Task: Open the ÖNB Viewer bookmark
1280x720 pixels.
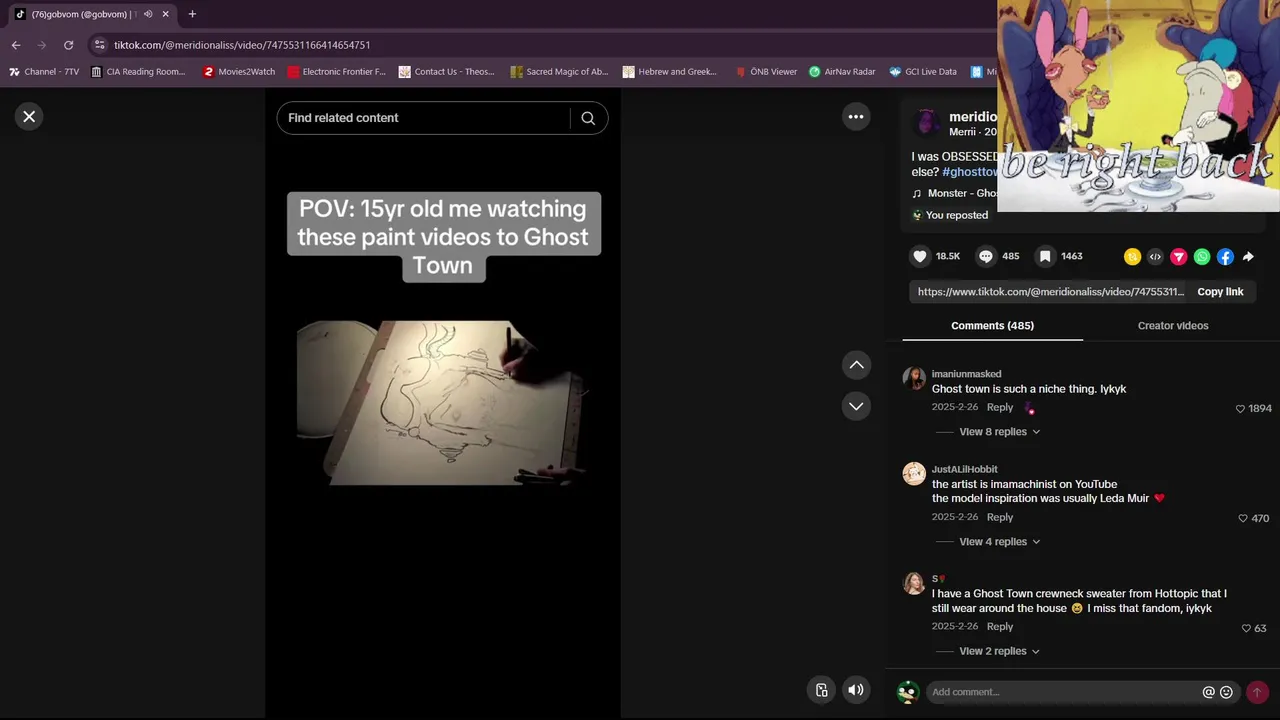Action: tap(765, 72)
